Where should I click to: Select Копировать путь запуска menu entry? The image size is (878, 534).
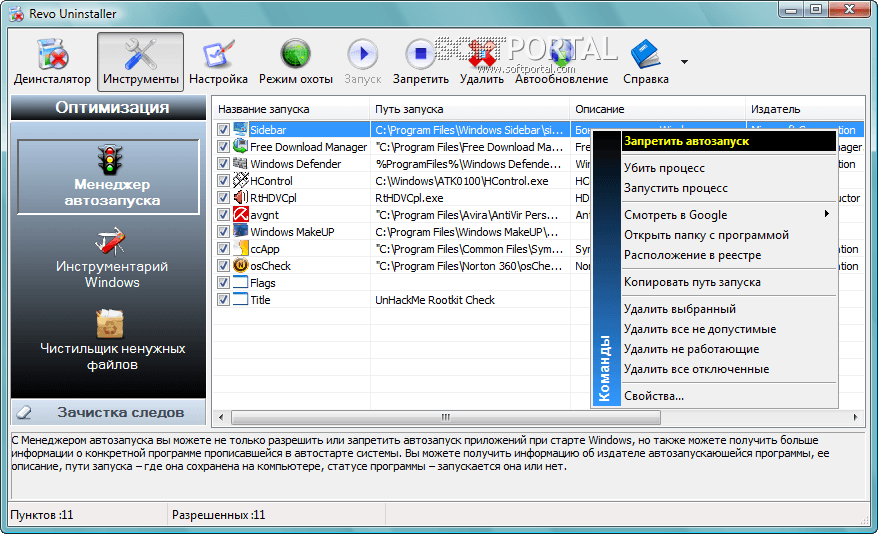[x=728, y=282]
